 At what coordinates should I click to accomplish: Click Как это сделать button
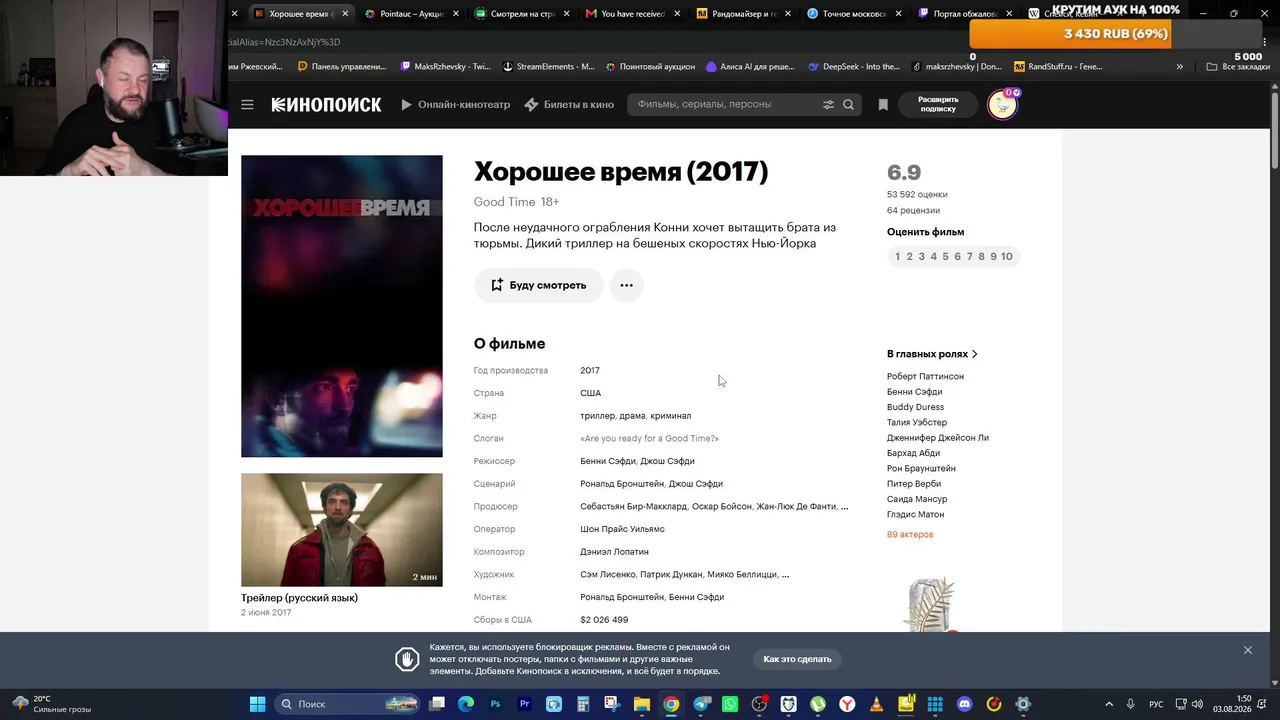(797, 659)
